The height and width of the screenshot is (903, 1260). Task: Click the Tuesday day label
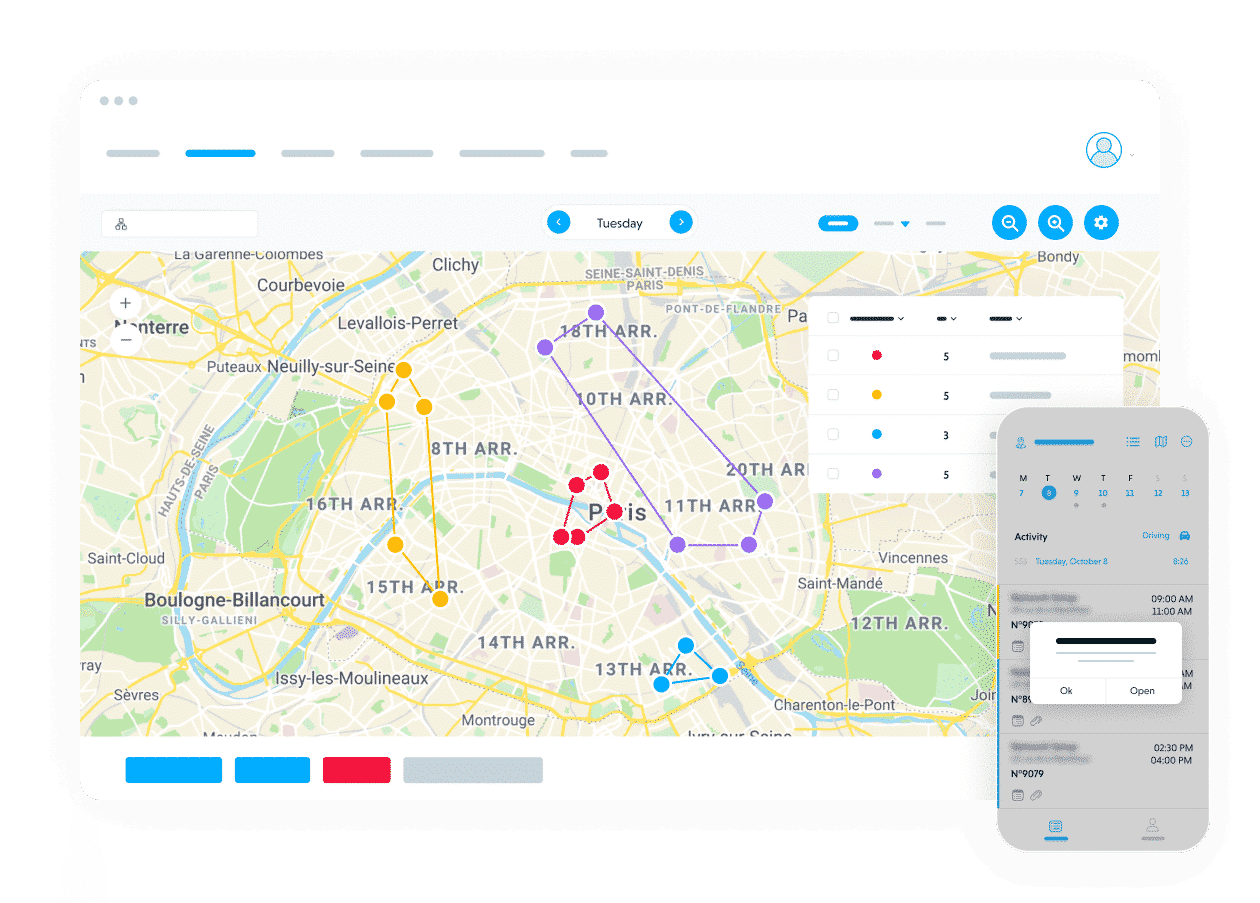pos(620,223)
